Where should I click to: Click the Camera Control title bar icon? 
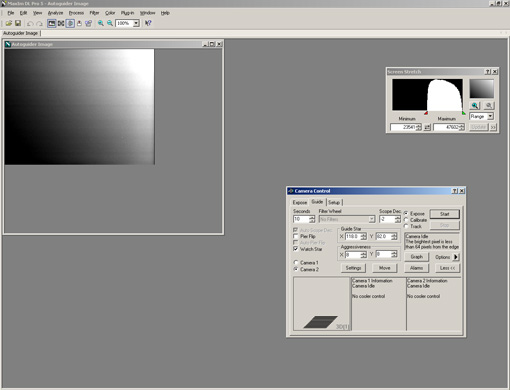(x=290, y=191)
